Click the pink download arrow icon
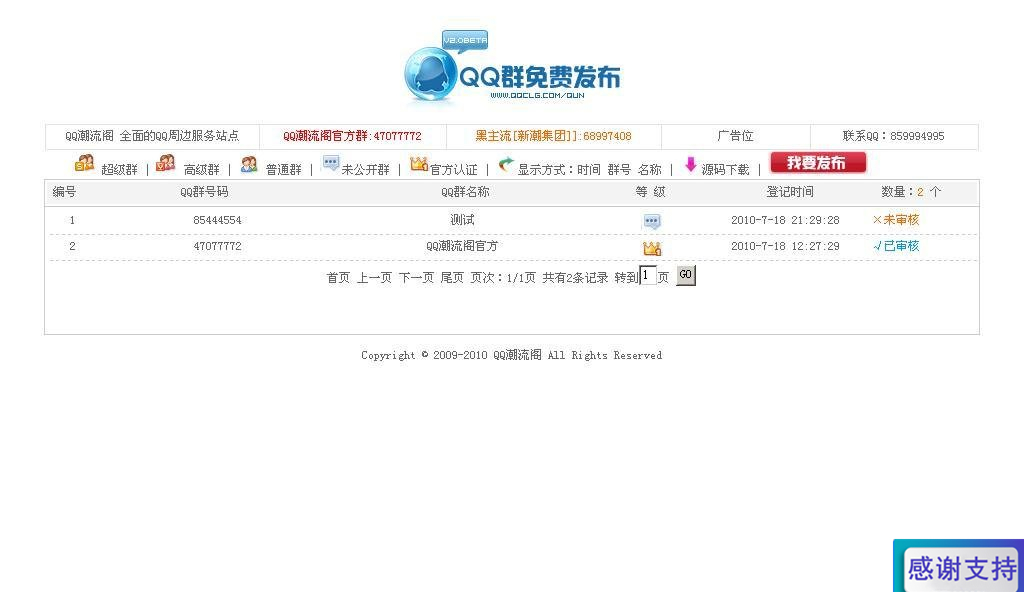This screenshot has width=1024, height=592. [x=690, y=164]
